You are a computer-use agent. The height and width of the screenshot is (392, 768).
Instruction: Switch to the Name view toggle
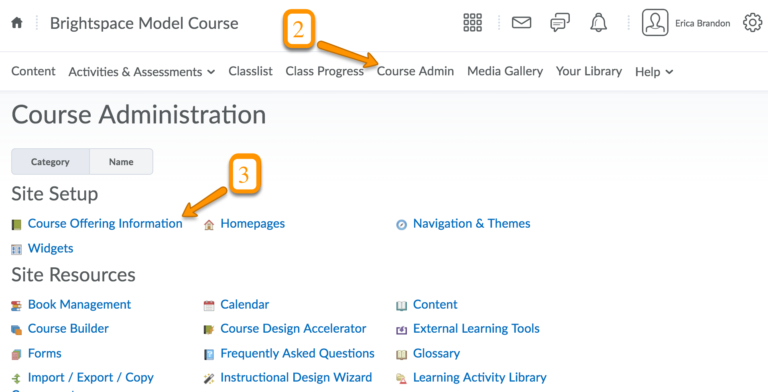121,162
